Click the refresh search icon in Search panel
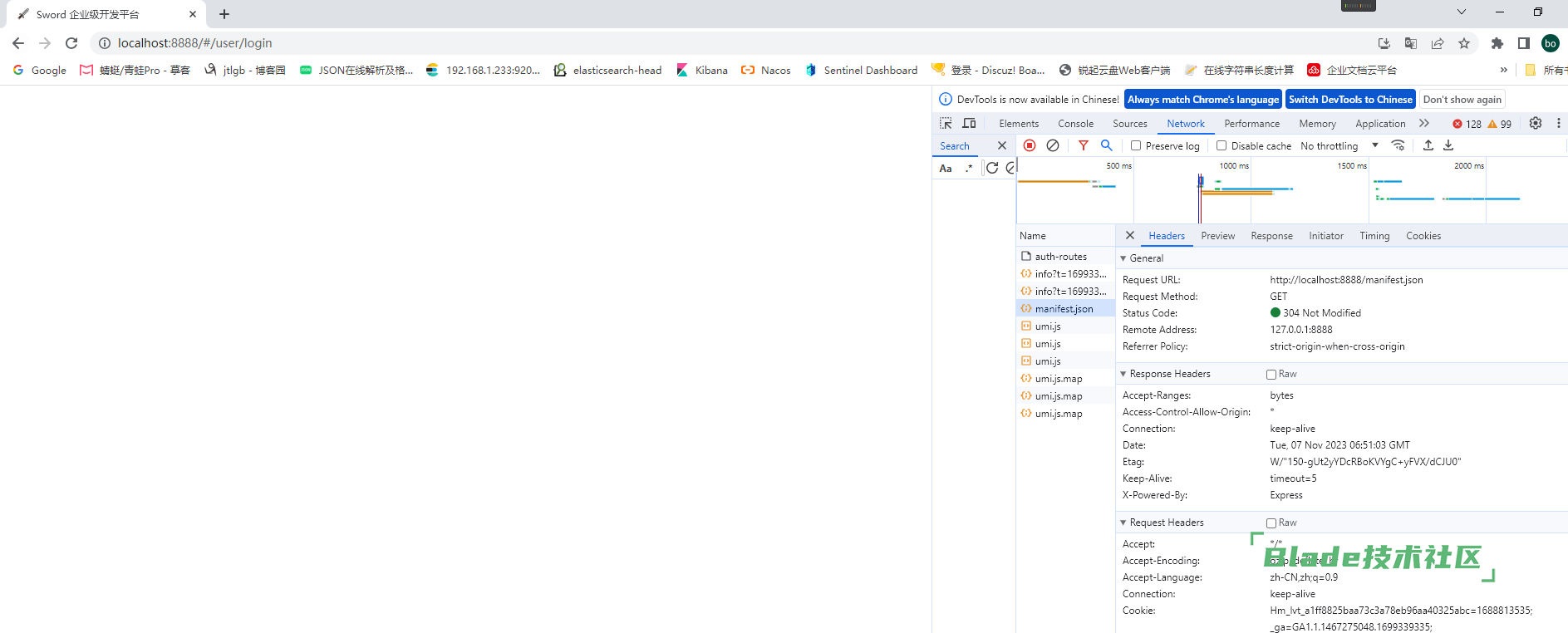1568x633 pixels. (x=992, y=168)
